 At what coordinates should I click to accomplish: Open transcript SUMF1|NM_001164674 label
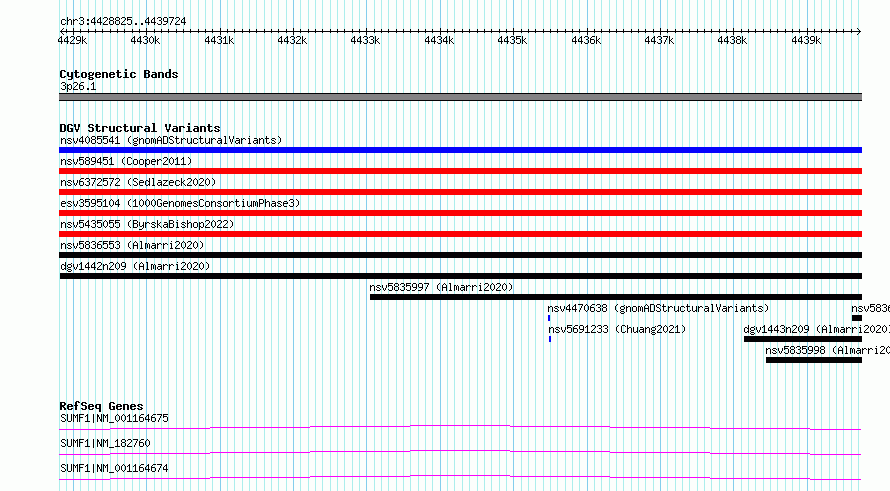[x=114, y=468]
